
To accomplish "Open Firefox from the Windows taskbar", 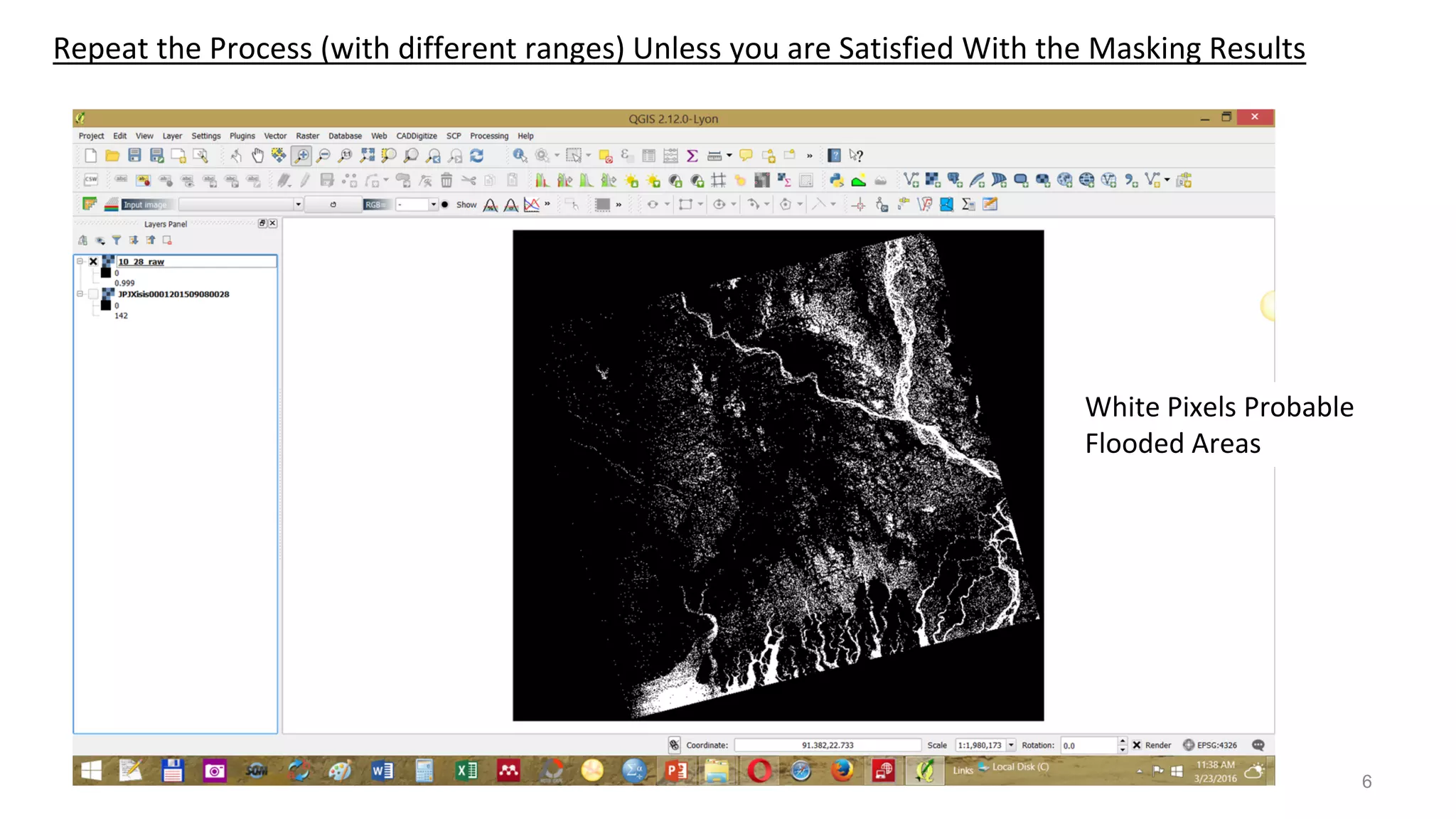I will tap(842, 771).
